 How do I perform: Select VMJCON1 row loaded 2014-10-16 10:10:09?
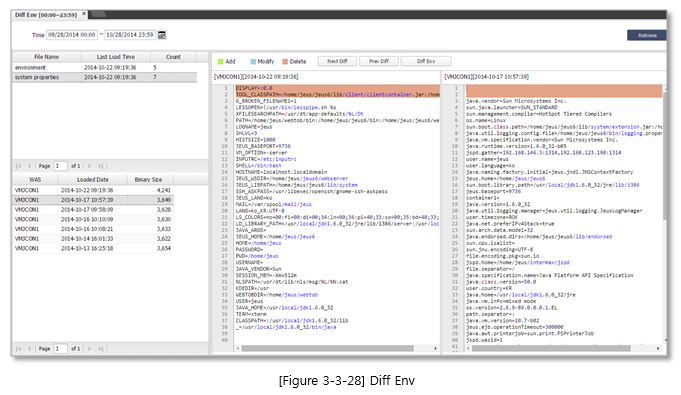93,219
